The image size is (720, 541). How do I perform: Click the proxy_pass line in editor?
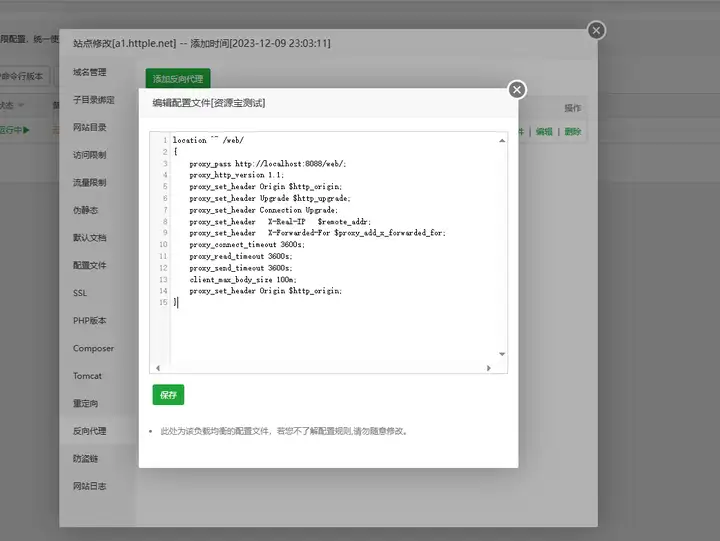click(268, 163)
